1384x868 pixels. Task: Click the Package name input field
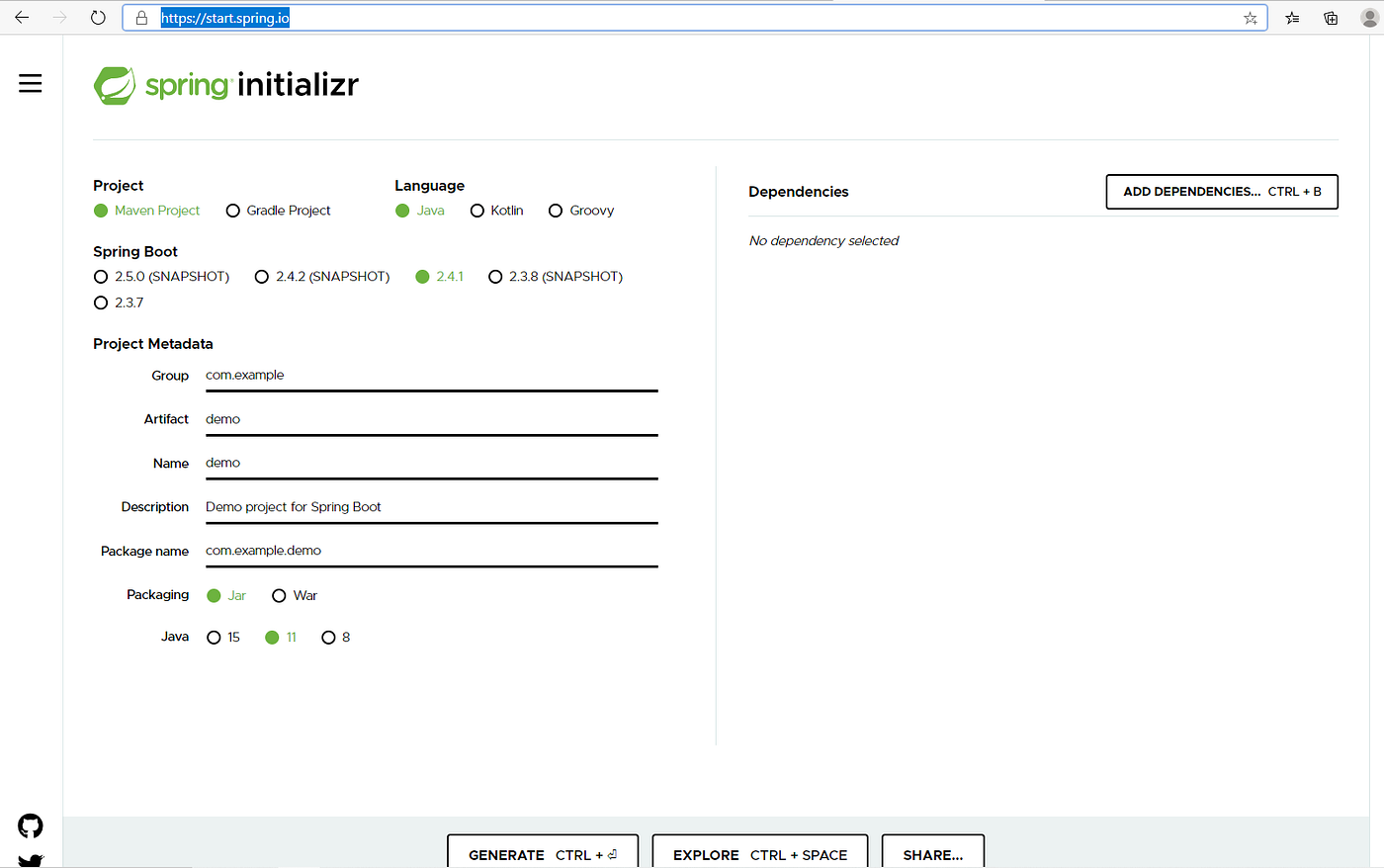coord(431,551)
